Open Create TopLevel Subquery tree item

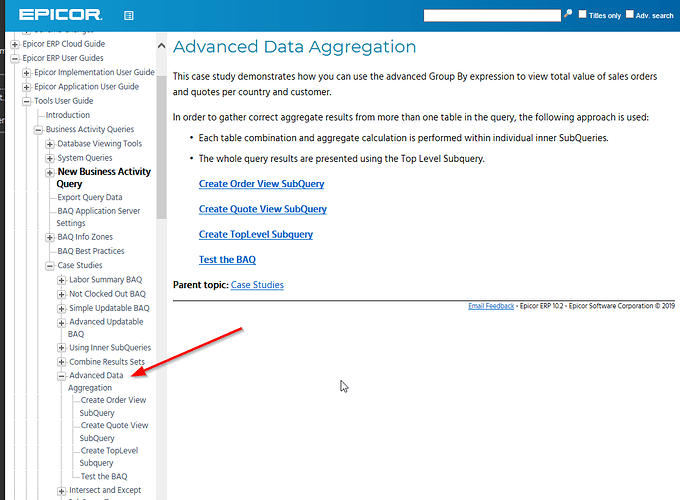point(109,457)
